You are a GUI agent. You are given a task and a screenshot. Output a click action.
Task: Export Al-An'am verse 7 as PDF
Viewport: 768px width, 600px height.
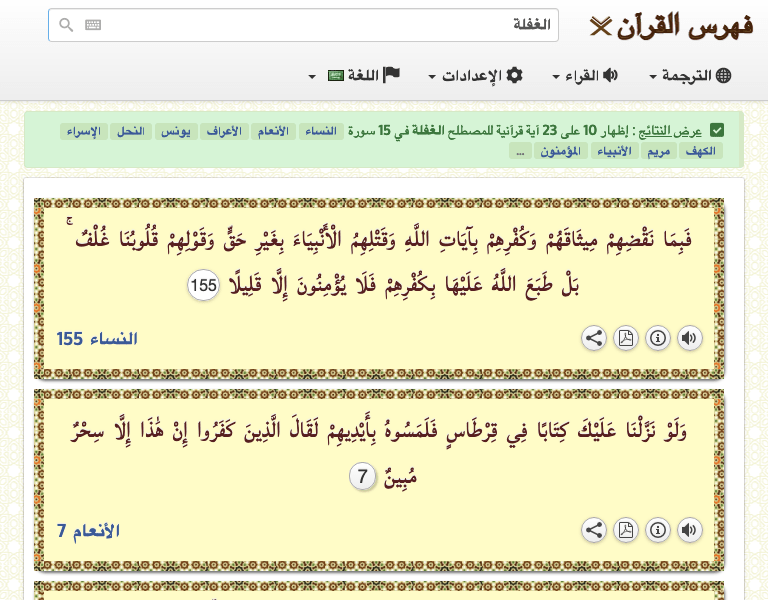(x=625, y=530)
